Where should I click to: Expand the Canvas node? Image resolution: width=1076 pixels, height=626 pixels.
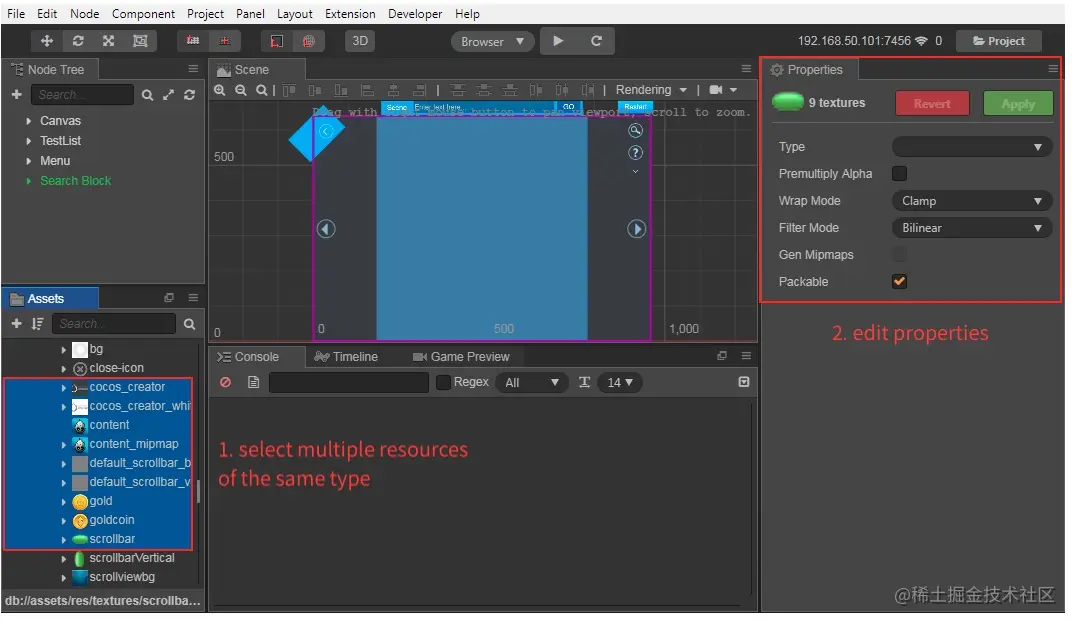(28, 121)
